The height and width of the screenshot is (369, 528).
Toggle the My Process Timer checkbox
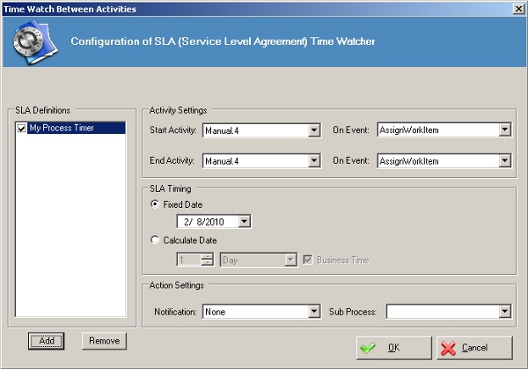tap(22, 128)
